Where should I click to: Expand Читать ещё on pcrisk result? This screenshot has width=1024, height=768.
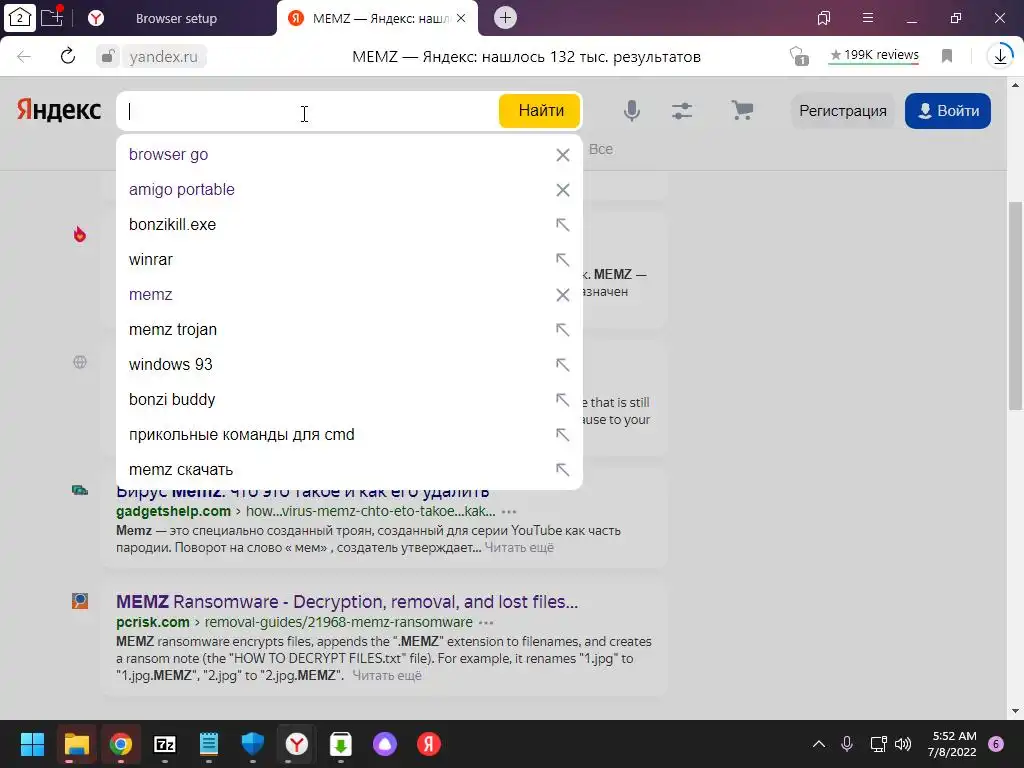click(387, 676)
